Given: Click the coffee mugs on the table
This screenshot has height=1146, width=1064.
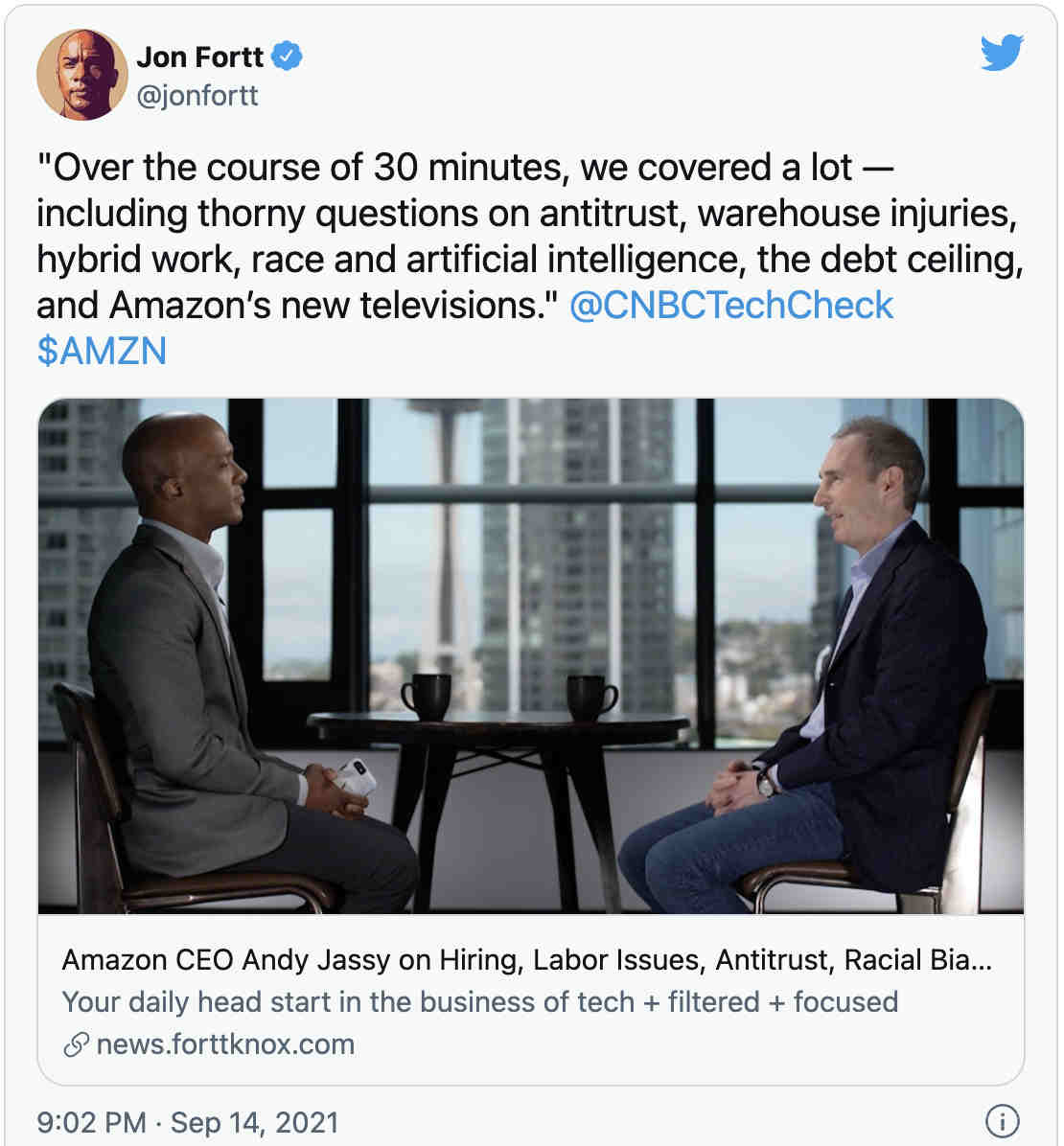Looking at the screenshot, I should click(509, 697).
